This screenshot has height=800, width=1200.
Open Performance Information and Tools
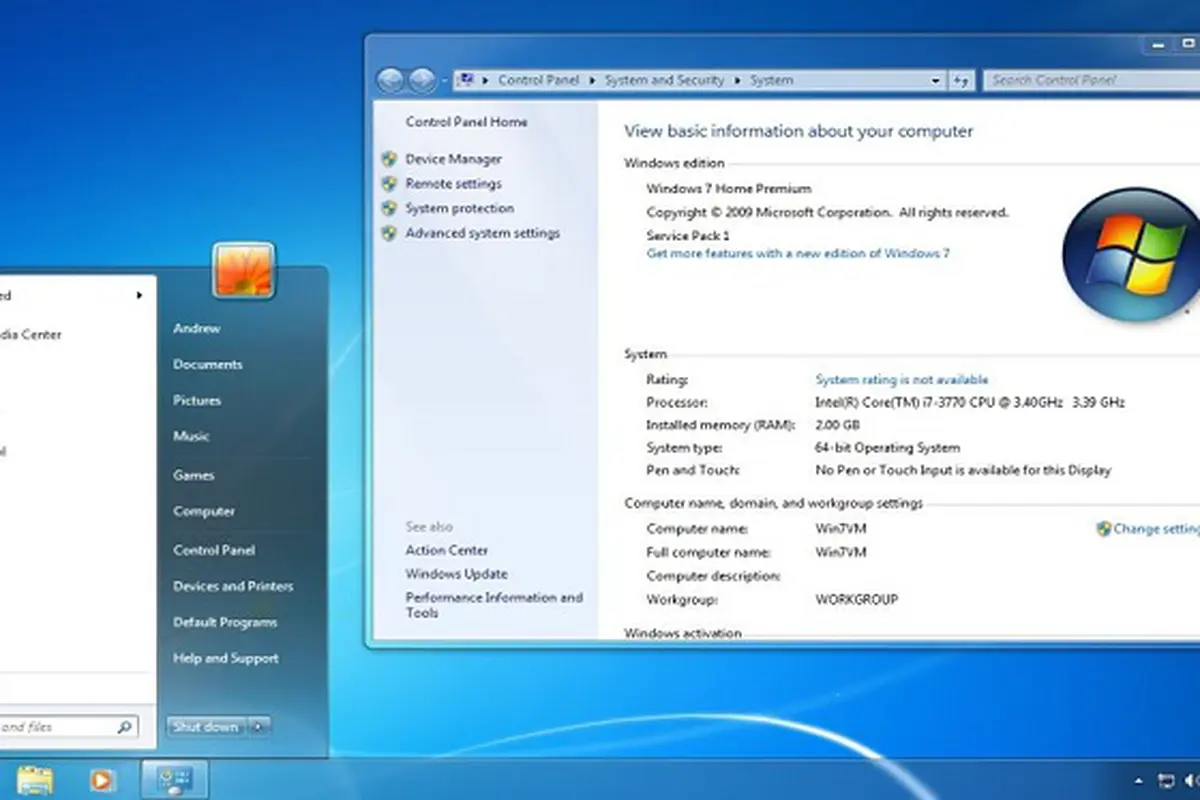494,605
